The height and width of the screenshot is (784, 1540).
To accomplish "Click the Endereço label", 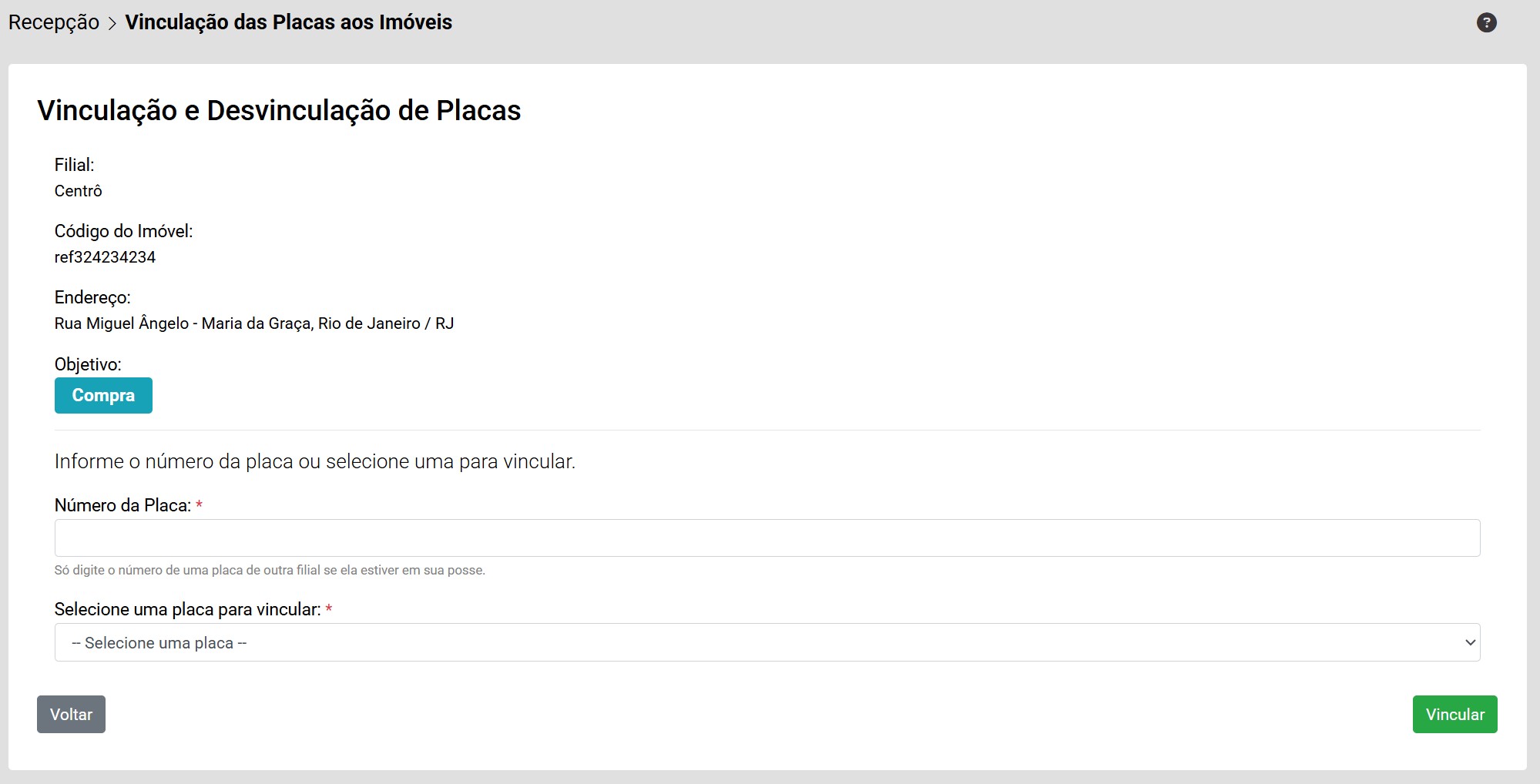I will (92, 297).
